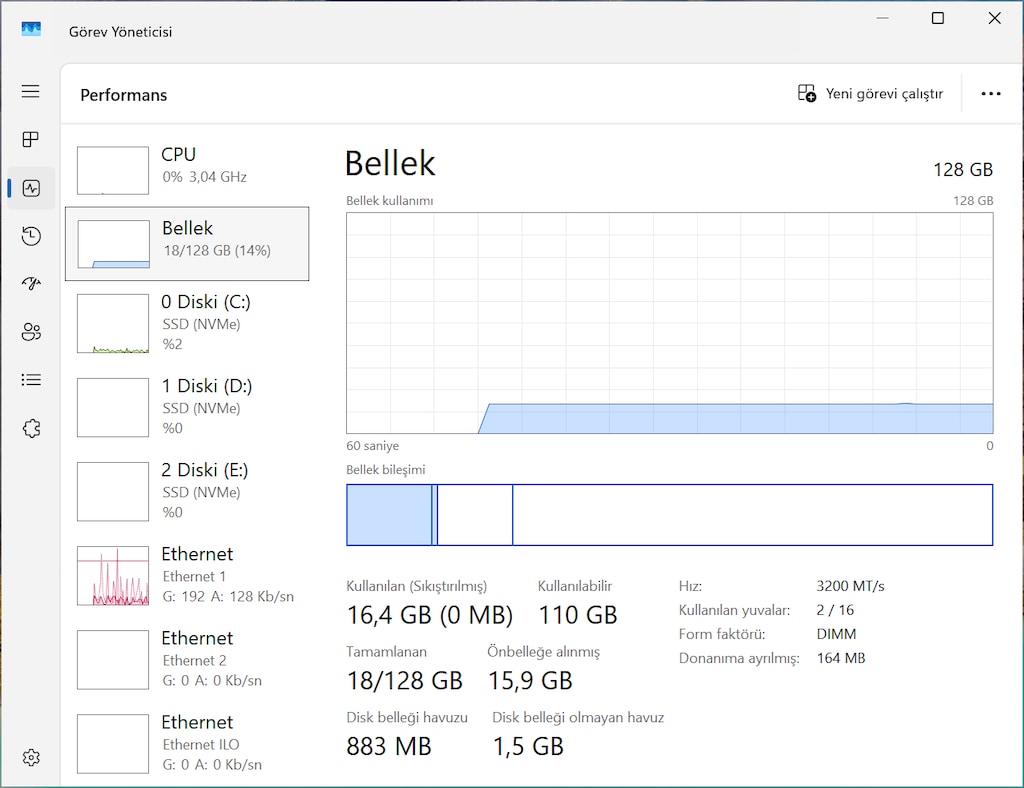Open the Details list page icon
Image resolution: width=1024 pixels, height=788 pixels.
coord(31,380)
